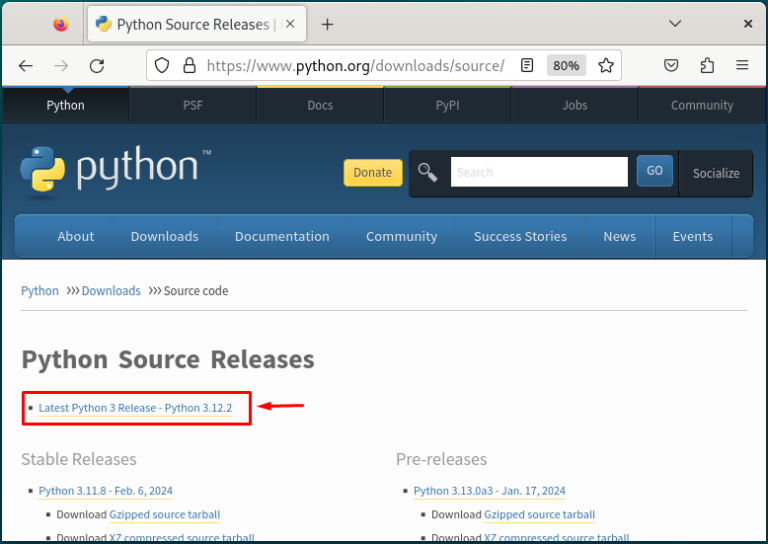This screenshot has width=768, height=544.
Task: Open the extensions puzzle icon
Action: (707, 65)
